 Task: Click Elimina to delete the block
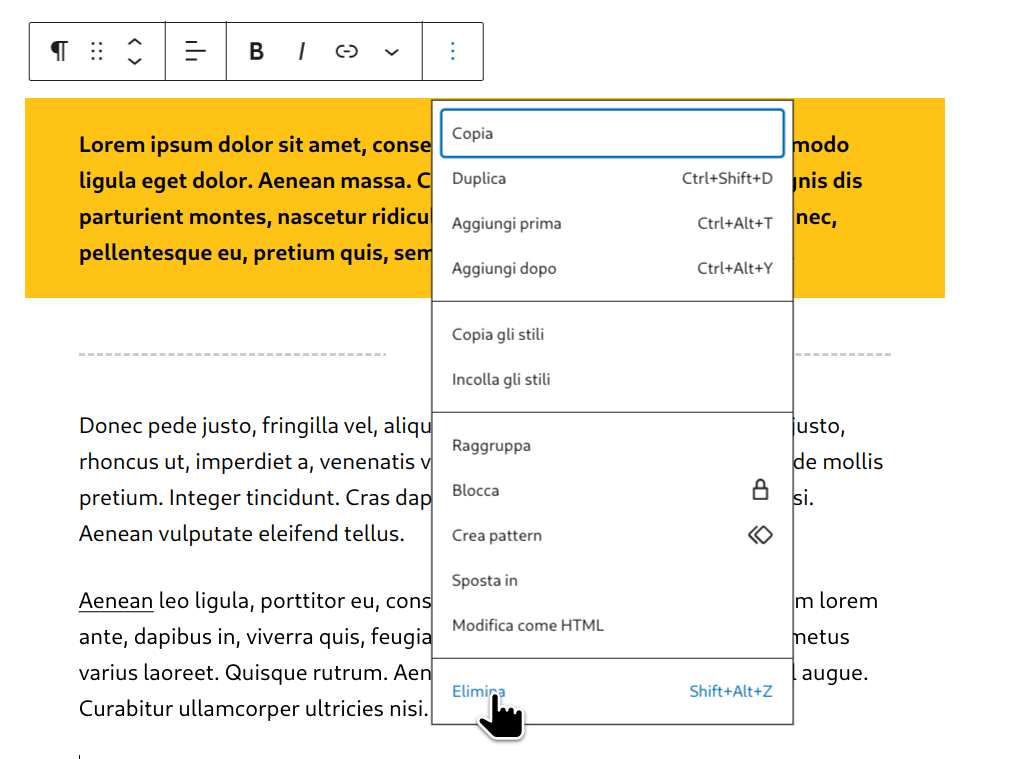pyautogui.click(x=480, y=691)
